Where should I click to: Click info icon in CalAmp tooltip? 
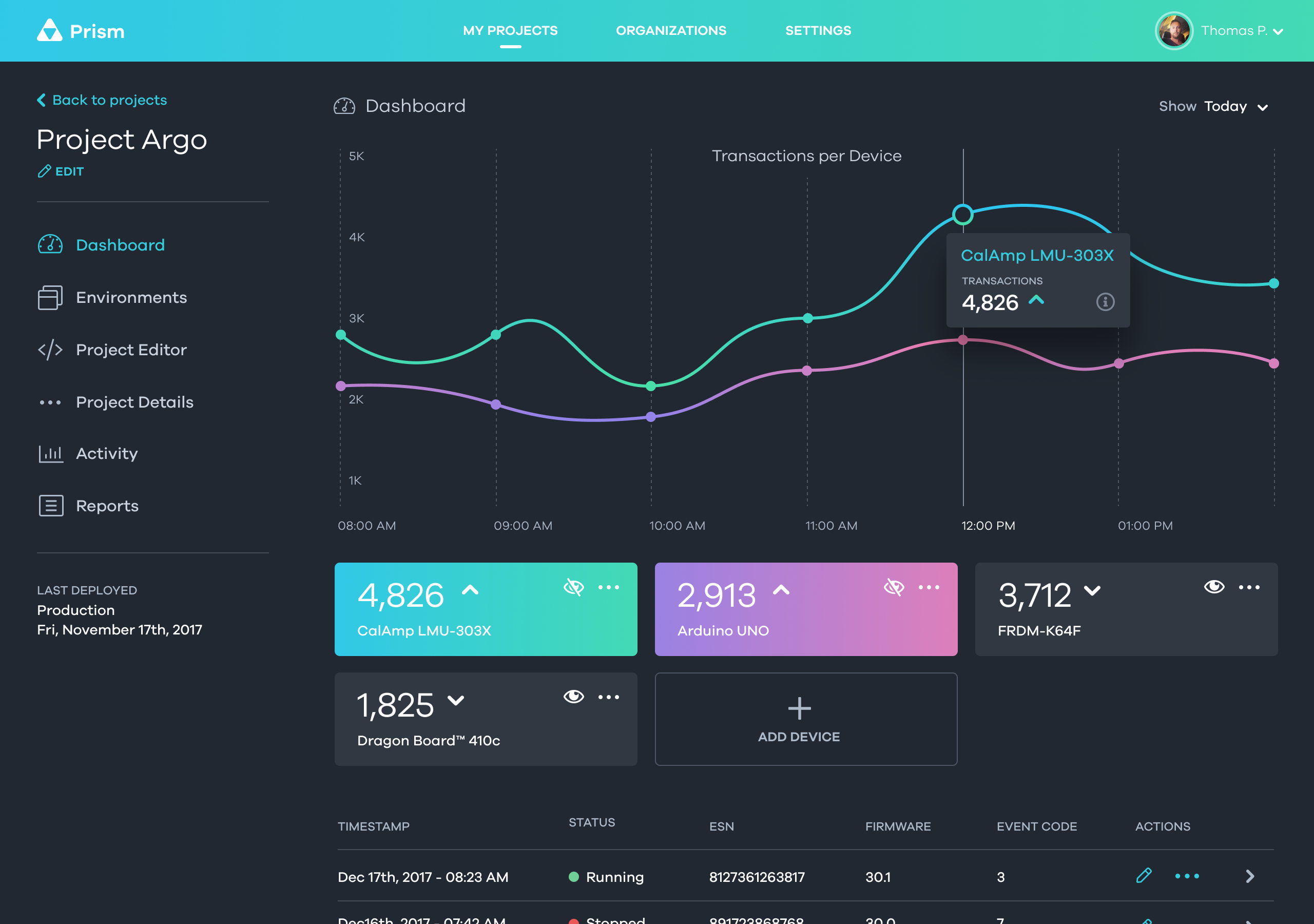(x=1105, y=302)
